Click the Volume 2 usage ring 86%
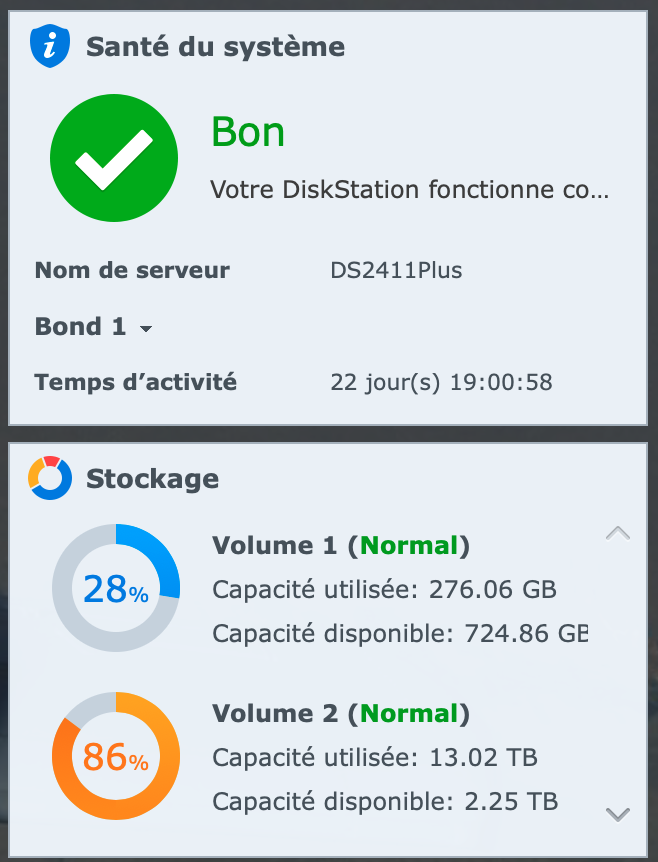Screen dimensions: 658x862 [x=116, y=757]
